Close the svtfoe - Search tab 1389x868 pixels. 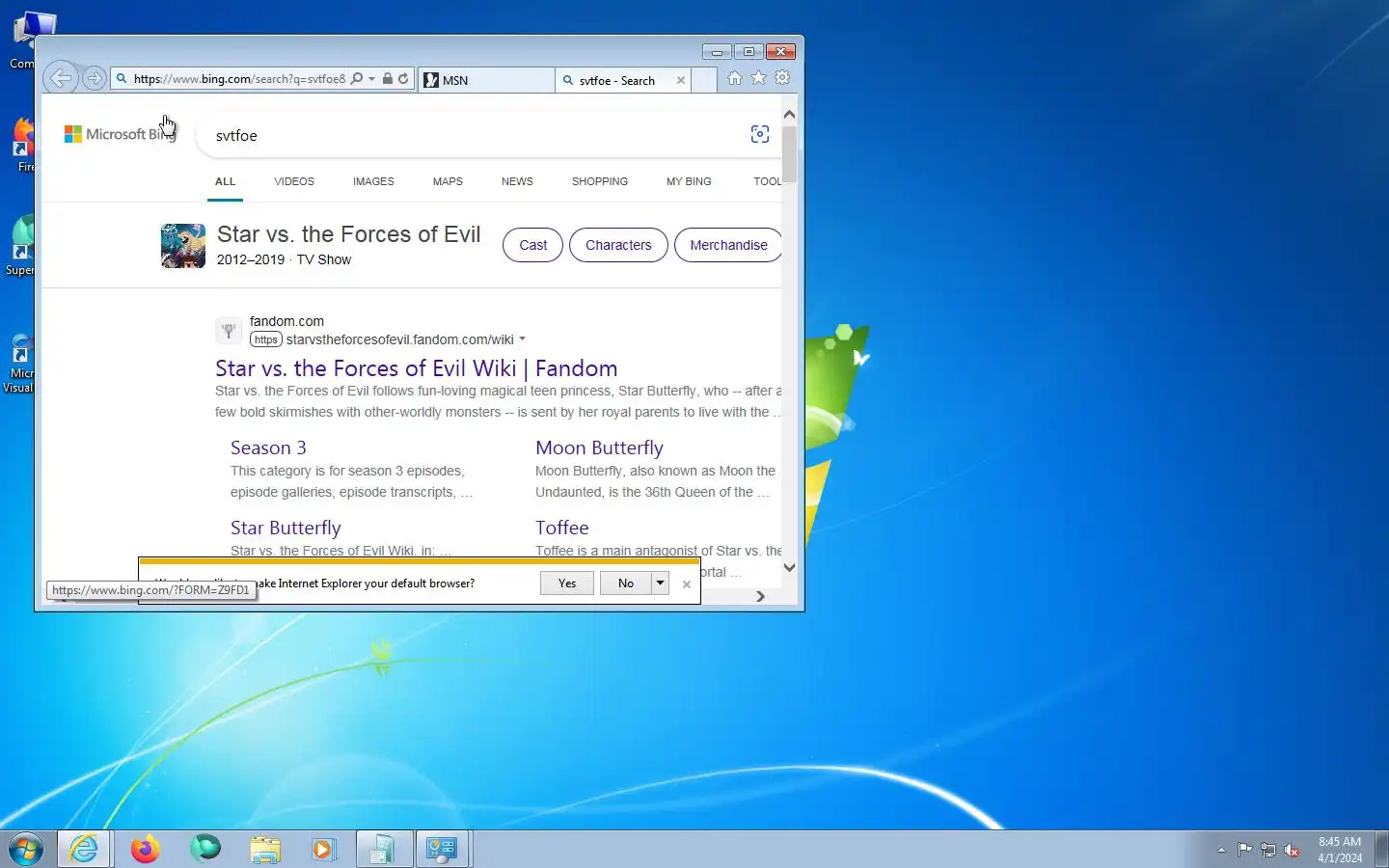(x=681, y=80)
